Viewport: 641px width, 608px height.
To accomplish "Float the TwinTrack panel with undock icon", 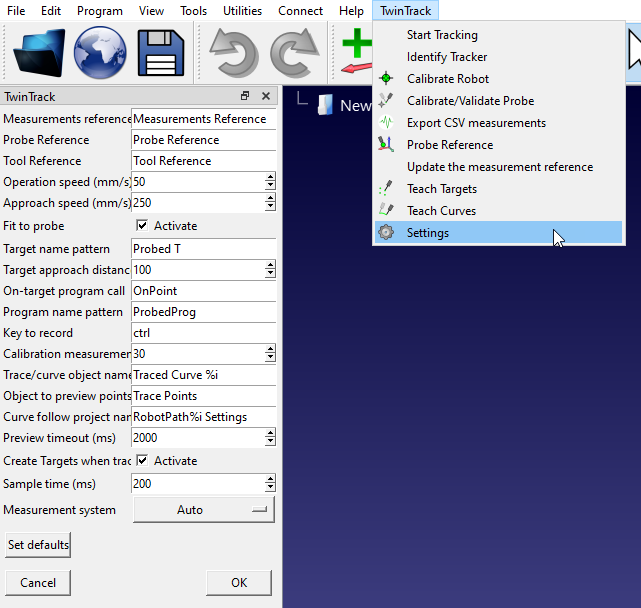I will click(245, 97).
